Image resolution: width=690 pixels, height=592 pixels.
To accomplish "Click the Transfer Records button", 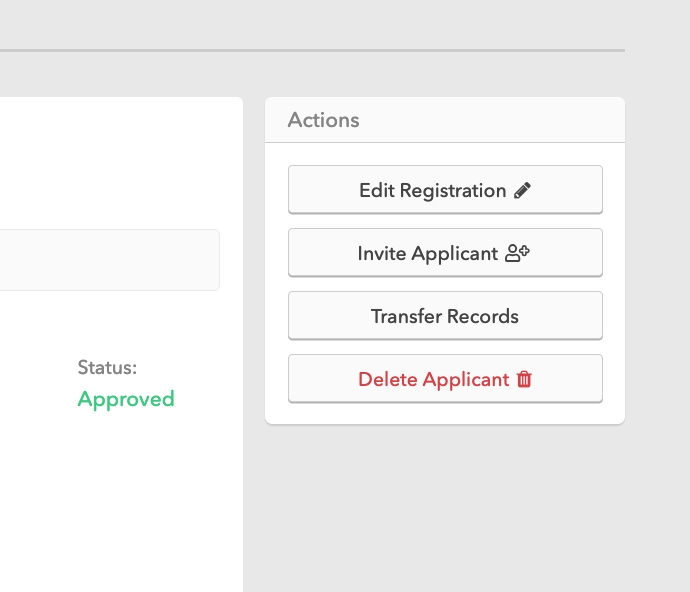I will [445, 316].
